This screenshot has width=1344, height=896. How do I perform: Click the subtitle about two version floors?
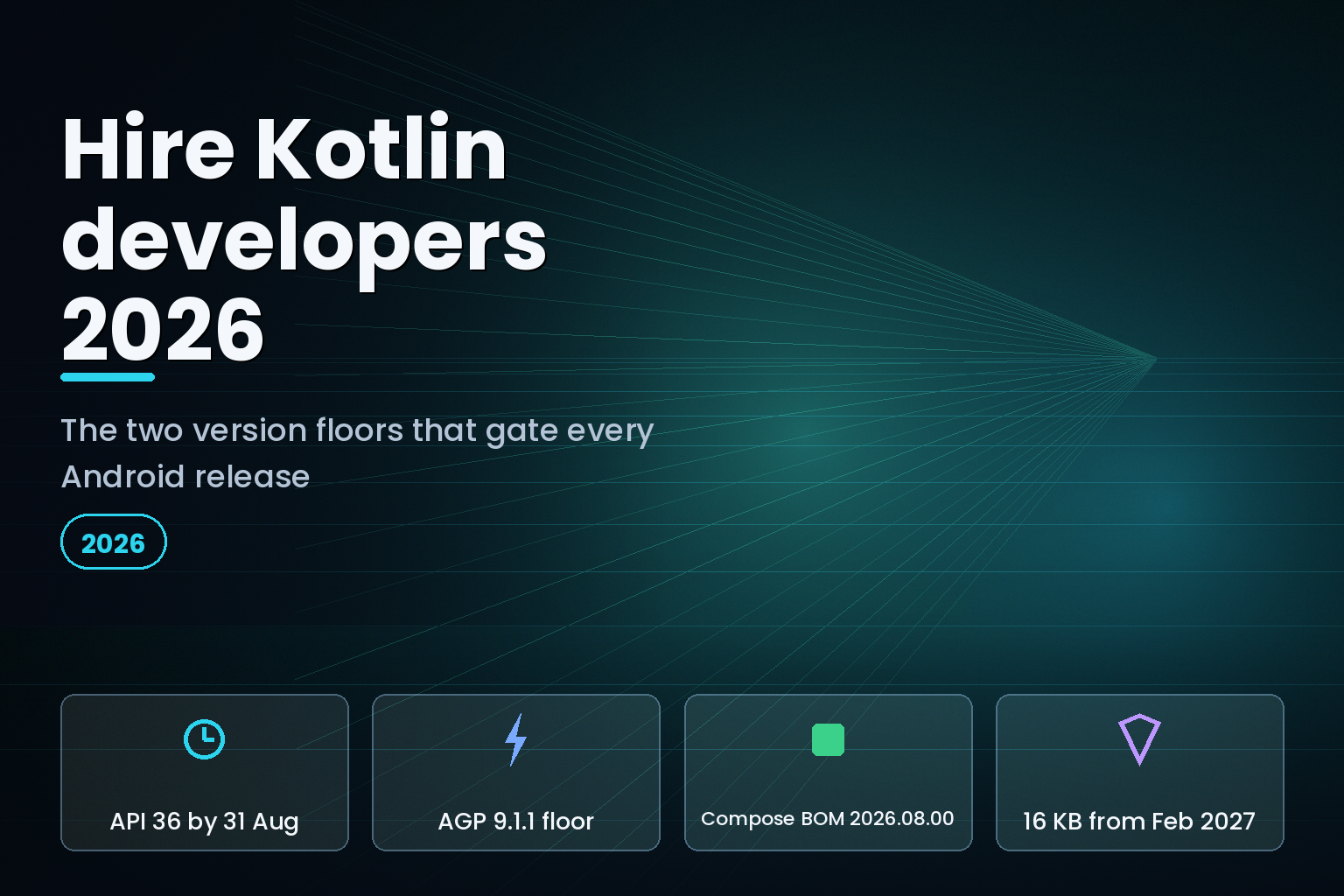357,453
